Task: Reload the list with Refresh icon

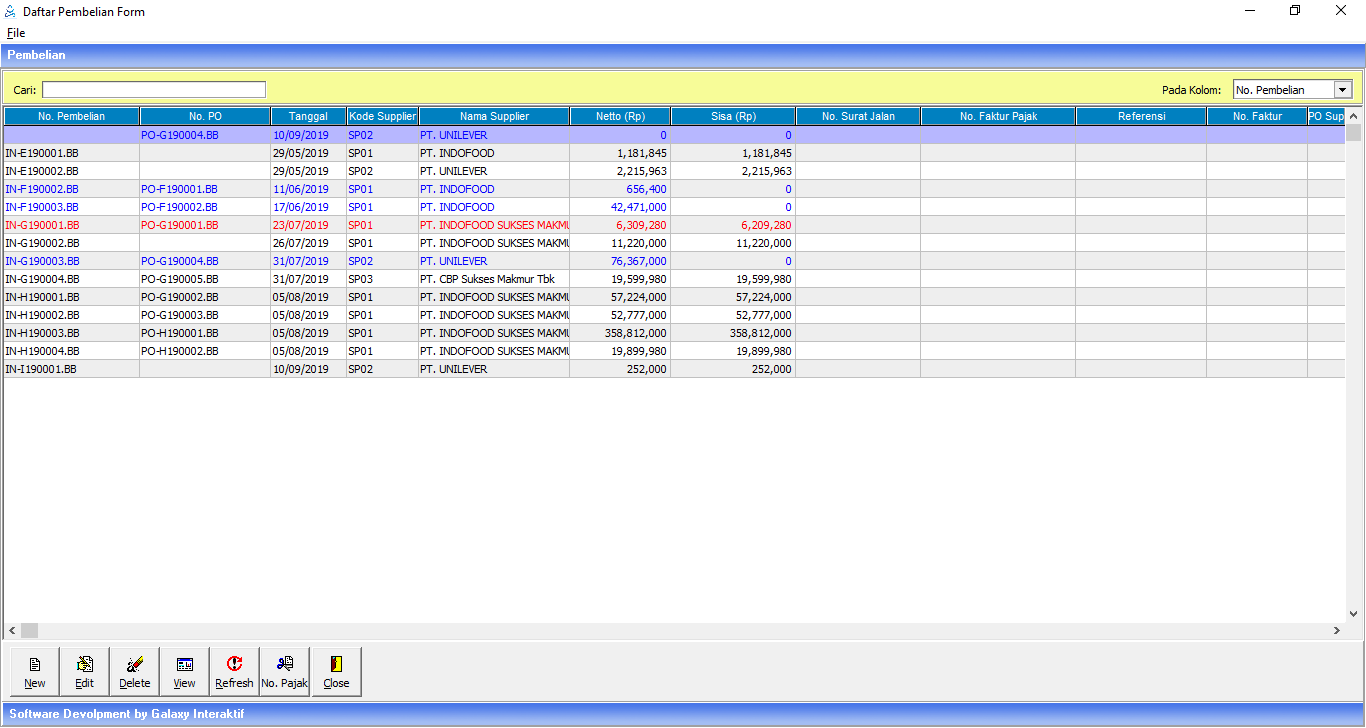Action: point(234,671)
